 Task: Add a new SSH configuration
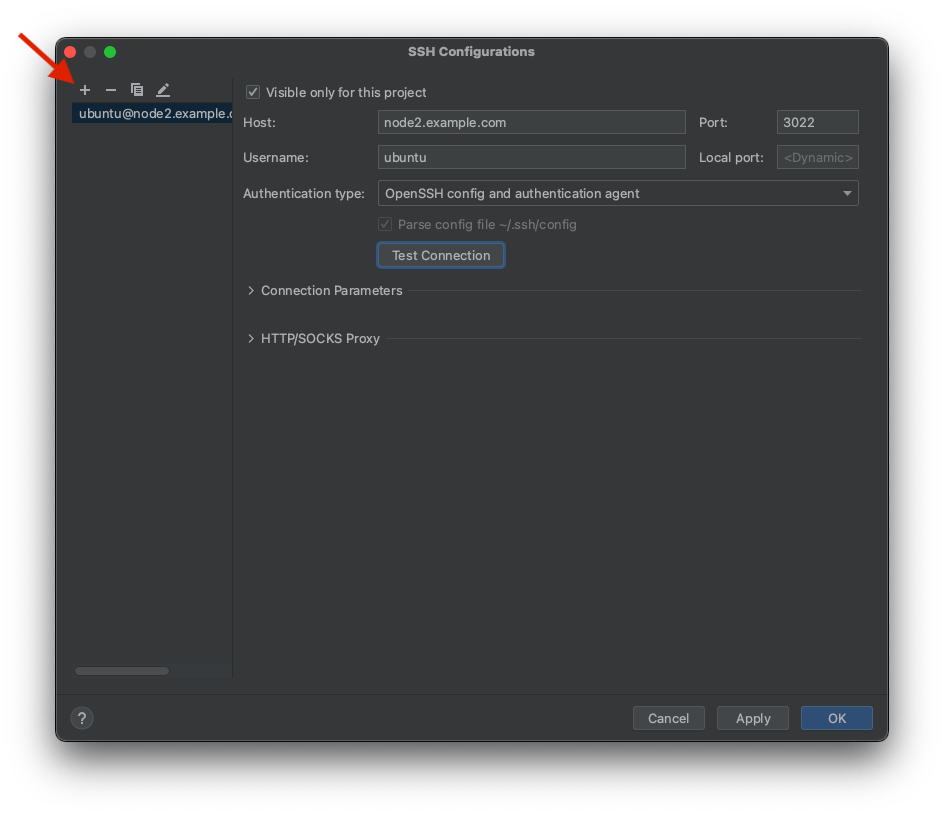point(85,89)
